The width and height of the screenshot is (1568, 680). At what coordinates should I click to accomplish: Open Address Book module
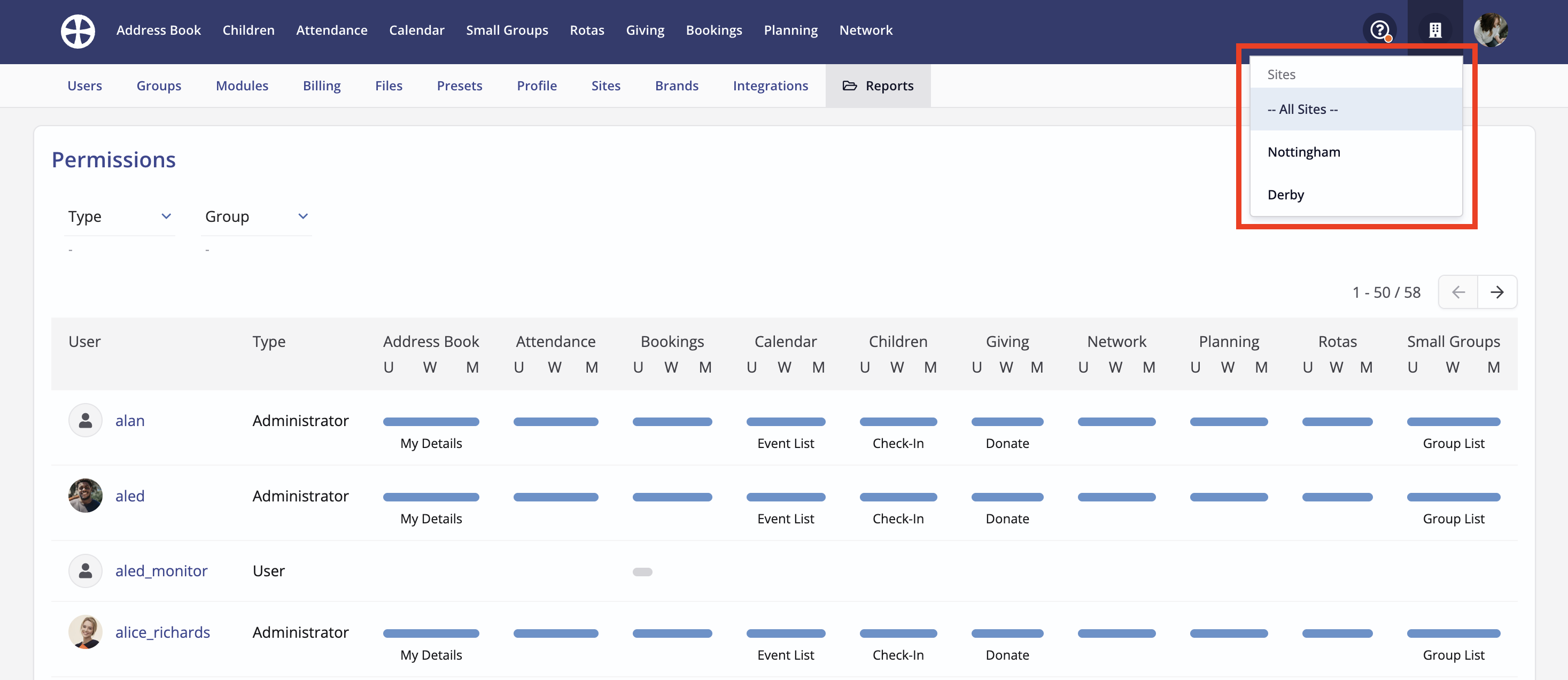coord(158,30)
